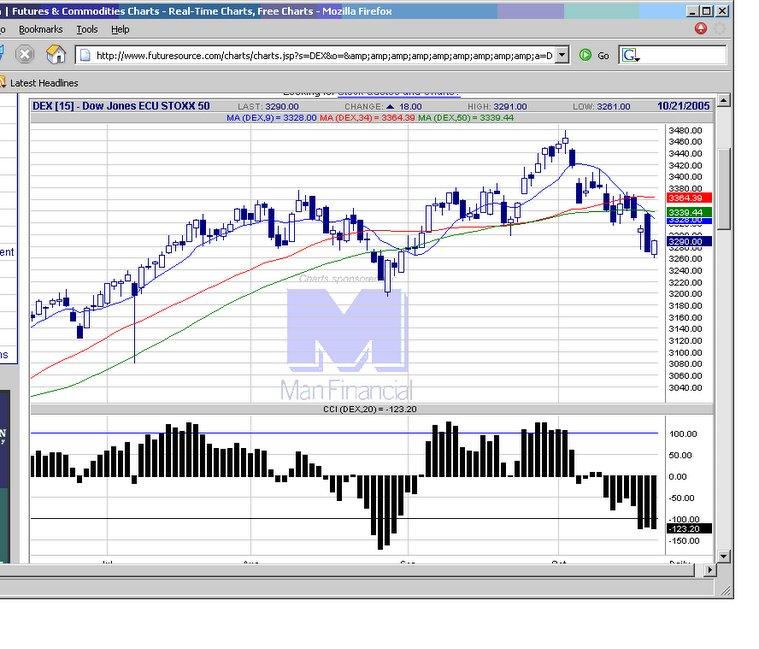
Task: Minimize the Firefox window
Action: click(693, 11)
